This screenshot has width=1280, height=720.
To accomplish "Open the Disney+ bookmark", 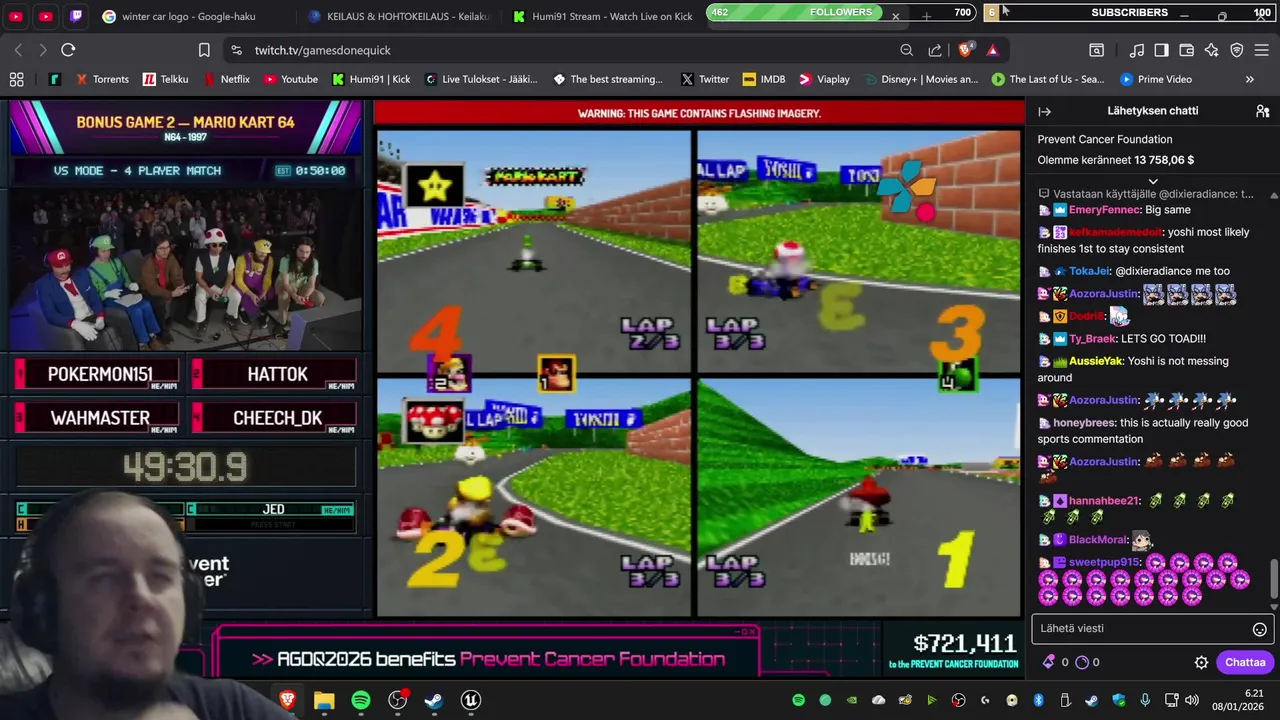I will point(920,79).
